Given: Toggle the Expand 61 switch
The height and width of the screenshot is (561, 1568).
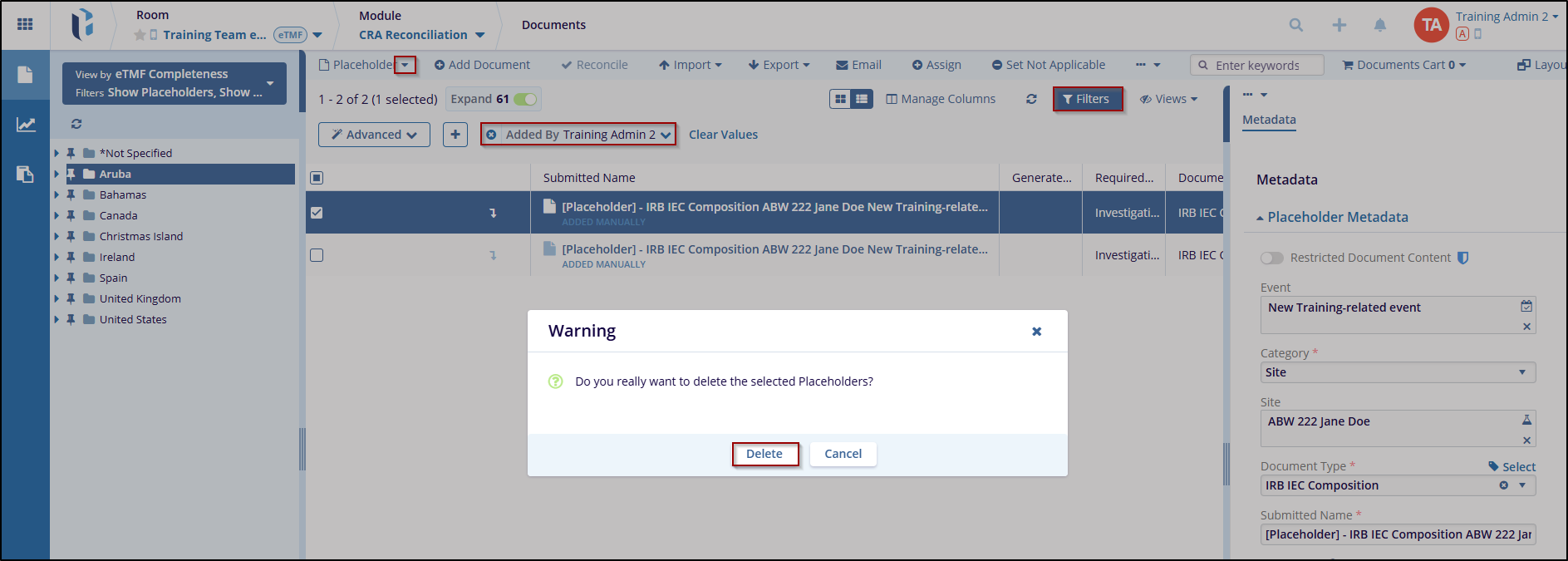Looking at the screenshot, I should coord(525,99).
